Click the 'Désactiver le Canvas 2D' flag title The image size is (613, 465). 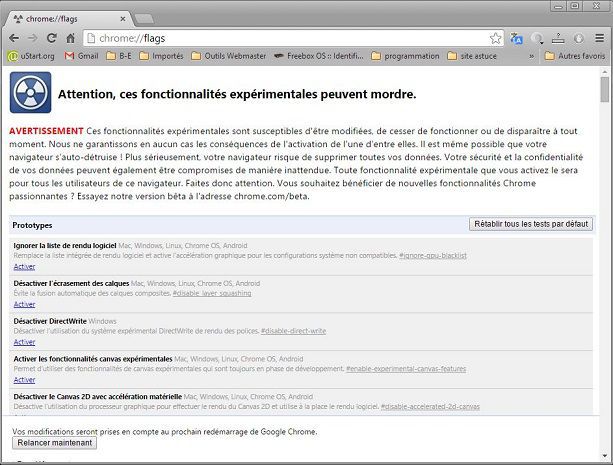pyautogui.click(x=97, y=397)
